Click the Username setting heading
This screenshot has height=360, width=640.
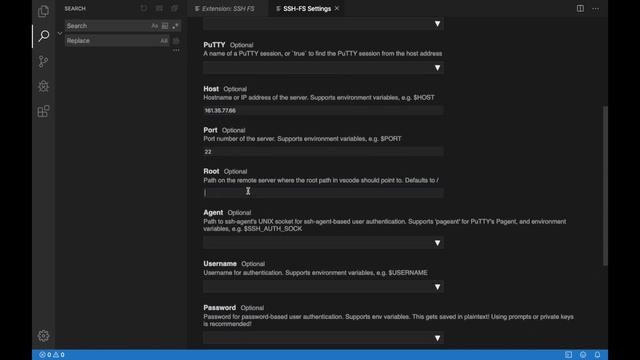[x=220, y=264]
